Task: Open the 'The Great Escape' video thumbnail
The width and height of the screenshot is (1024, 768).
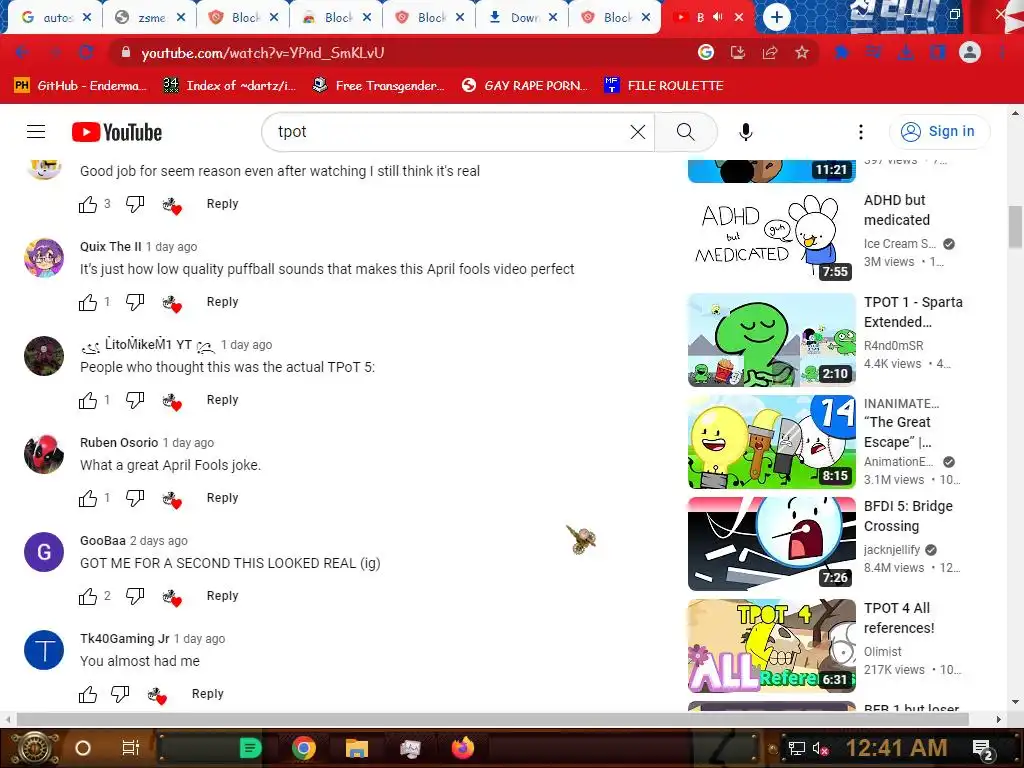Action: point(771,441)
